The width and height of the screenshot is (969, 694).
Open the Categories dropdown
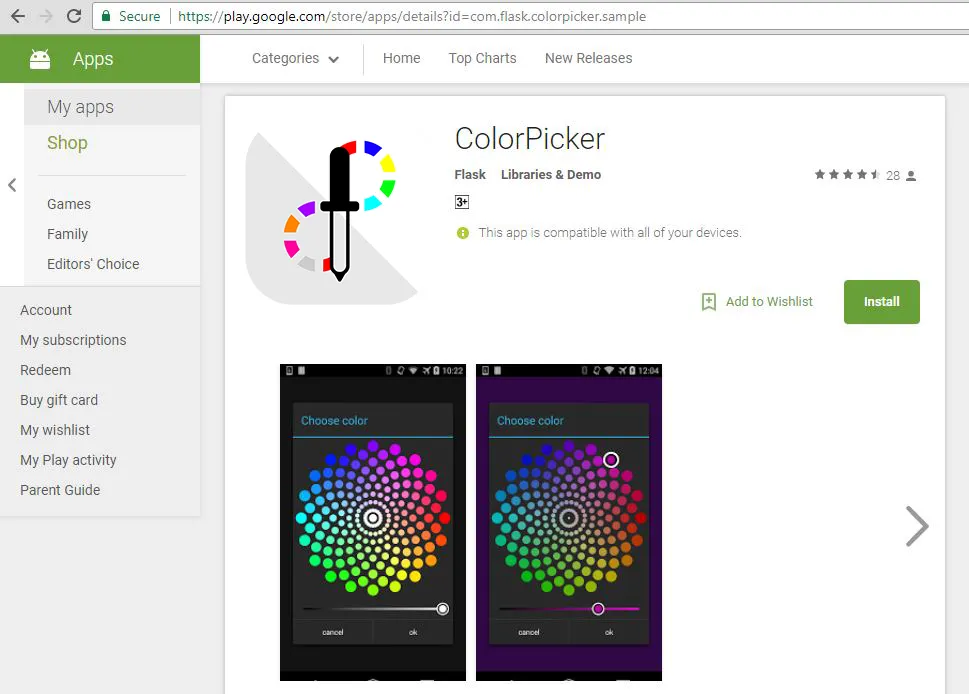click(295, 59)
